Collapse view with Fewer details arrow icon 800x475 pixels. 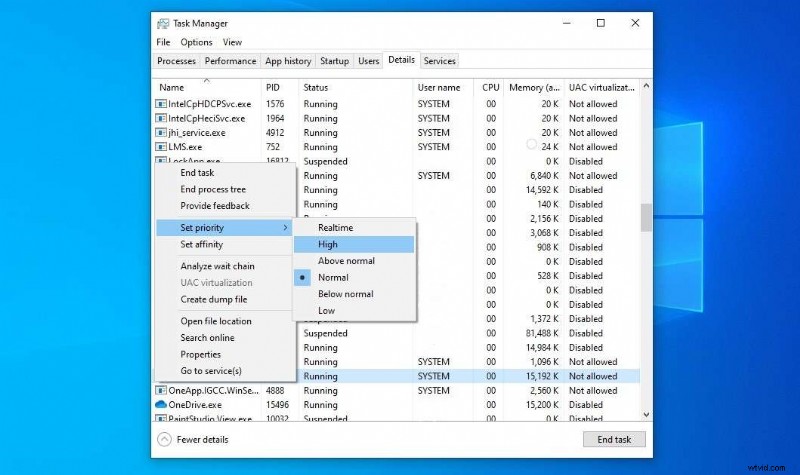[x=165, y=439]
